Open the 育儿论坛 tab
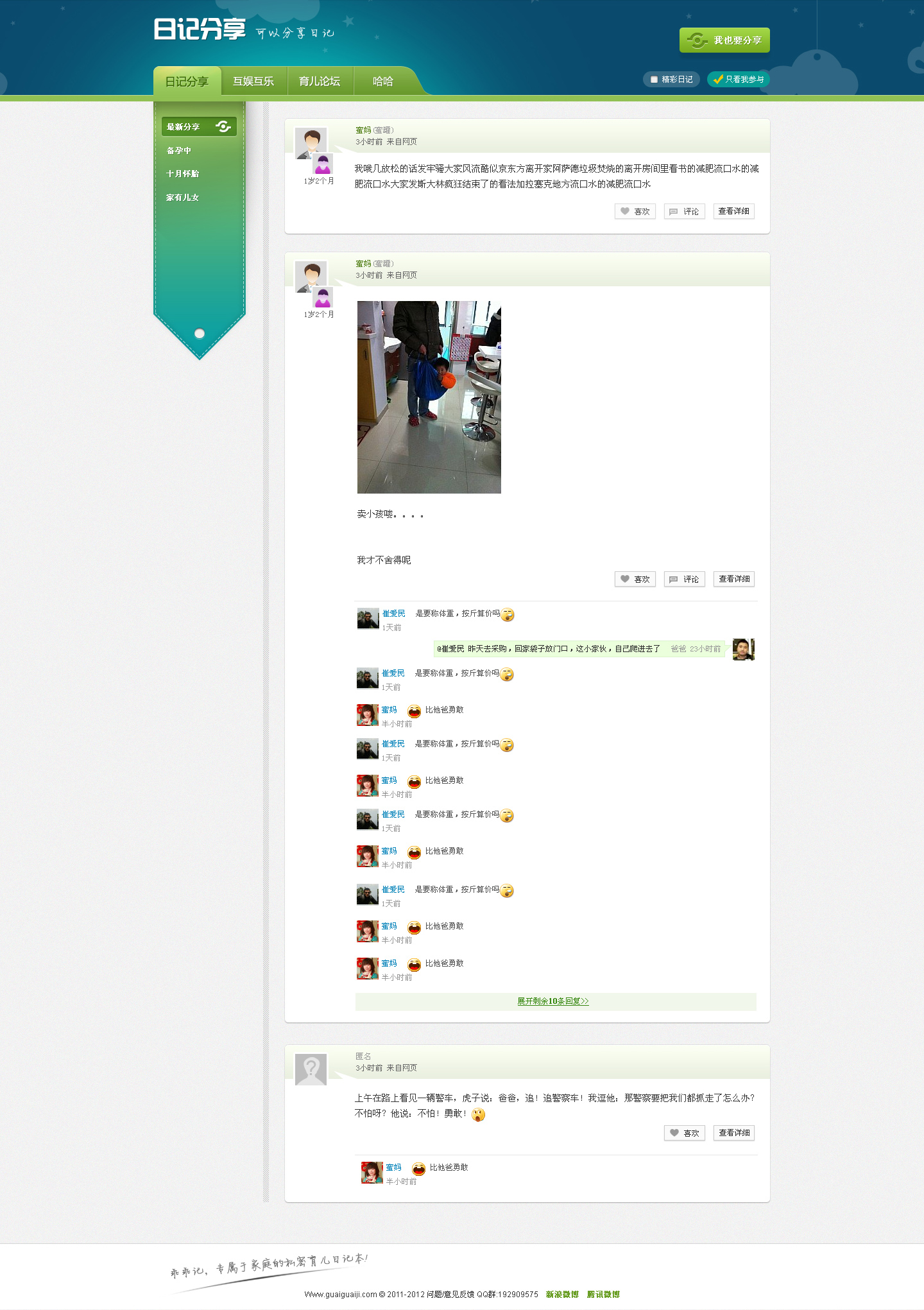 320,82
